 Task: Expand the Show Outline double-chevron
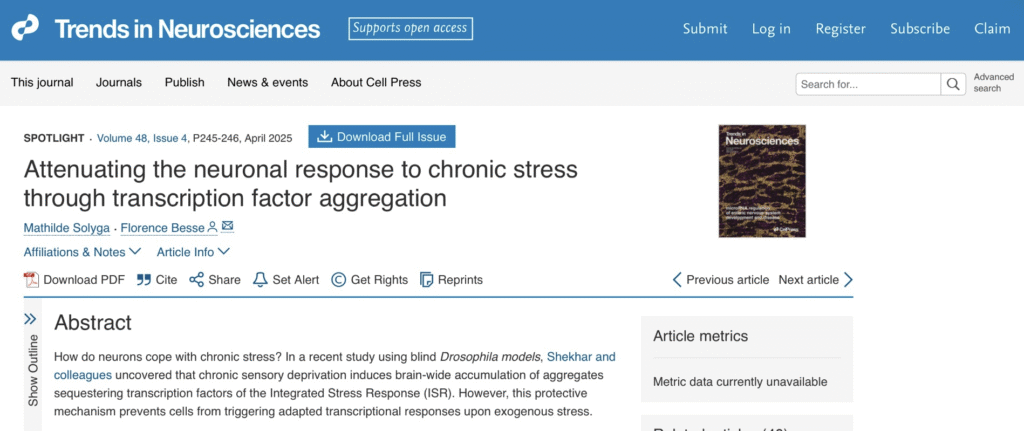tap(30, 319)
